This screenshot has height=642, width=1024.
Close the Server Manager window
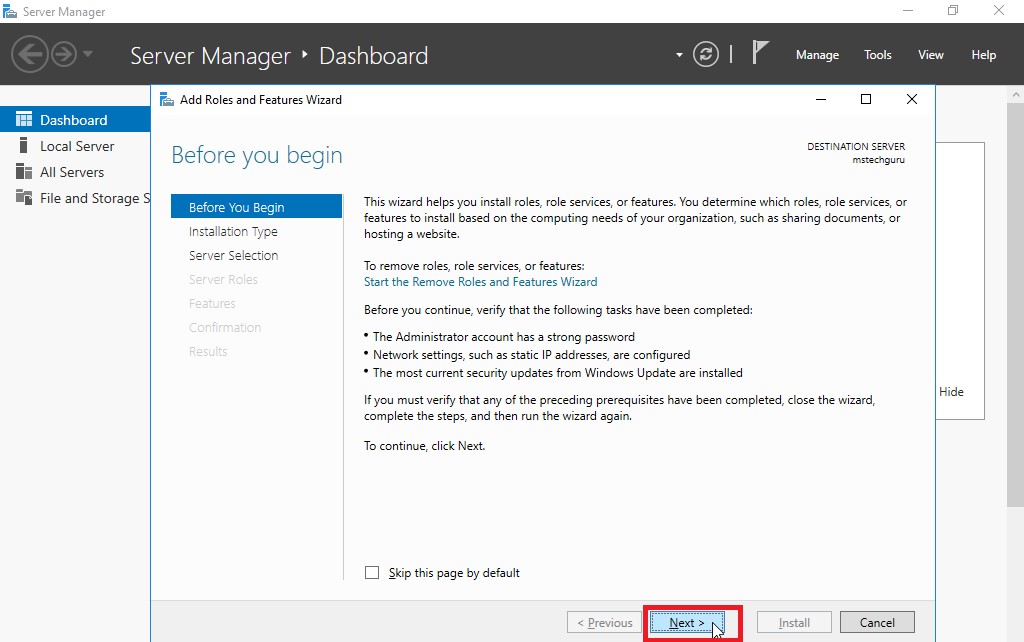(x=999, y=11)
